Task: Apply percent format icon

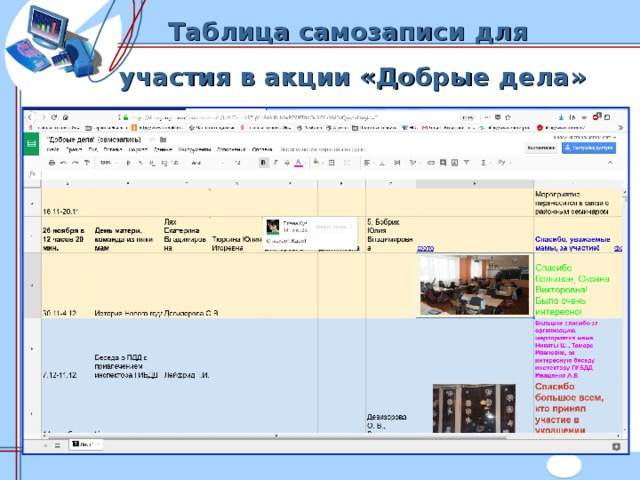Action: (140, 163)
